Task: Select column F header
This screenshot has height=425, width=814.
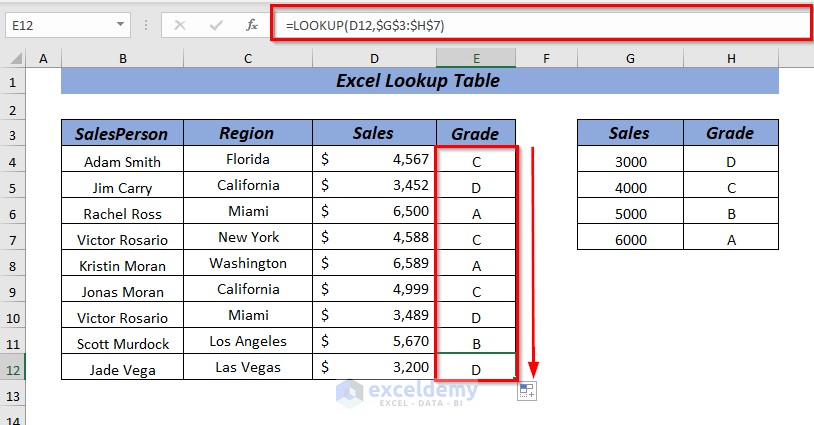Action: coord(546,59)
